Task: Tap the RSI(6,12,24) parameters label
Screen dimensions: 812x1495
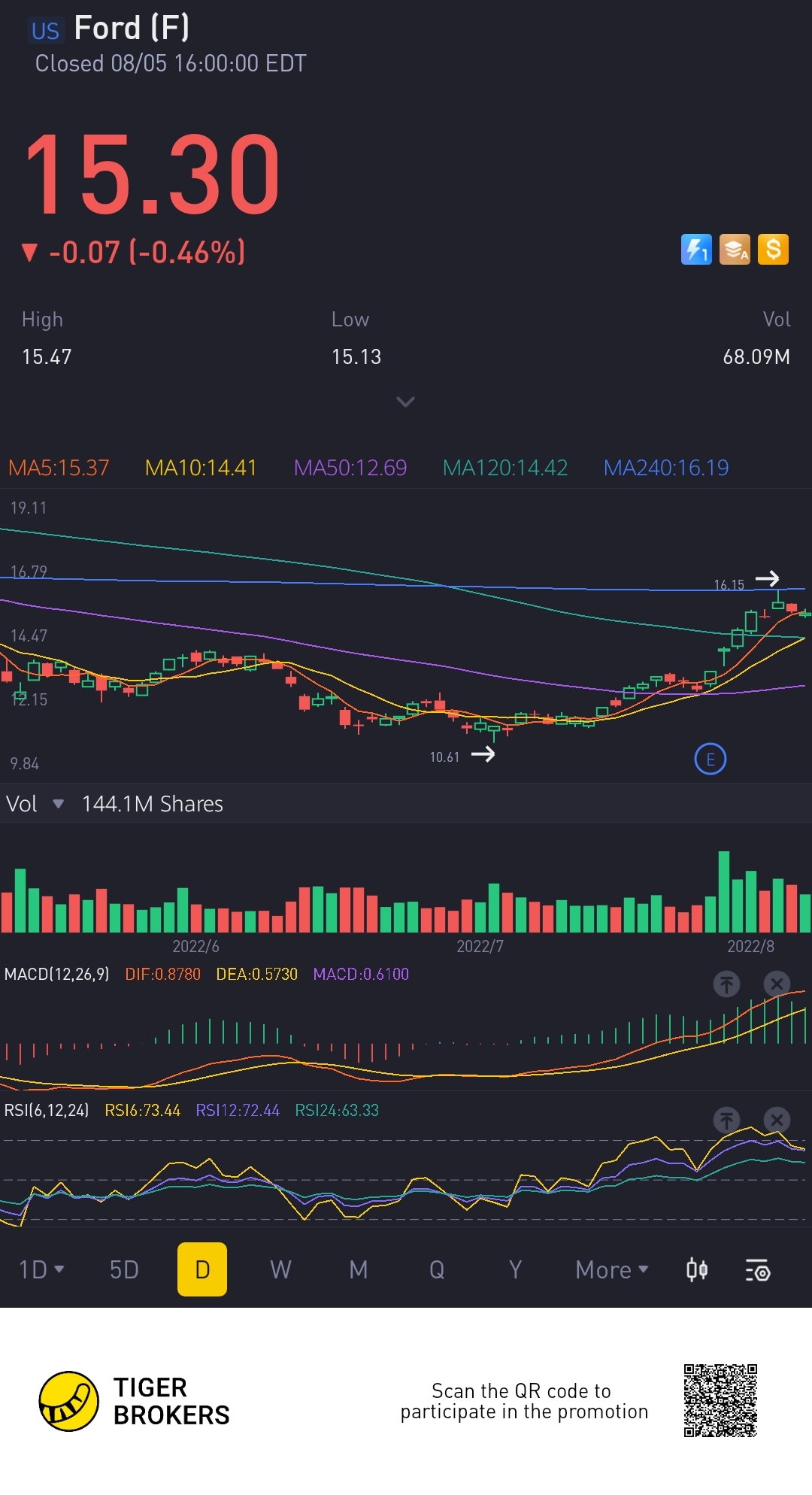Action: coord(47,1111)
